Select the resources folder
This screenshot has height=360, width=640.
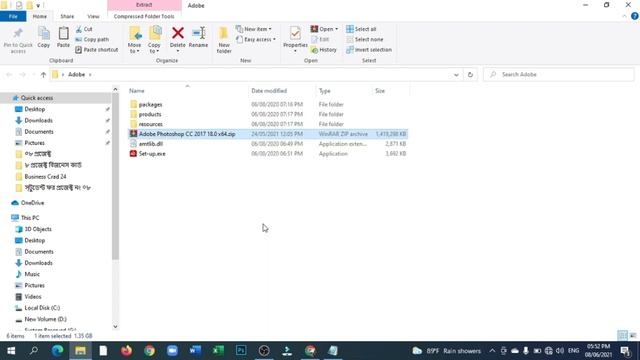tap(151, 124)
